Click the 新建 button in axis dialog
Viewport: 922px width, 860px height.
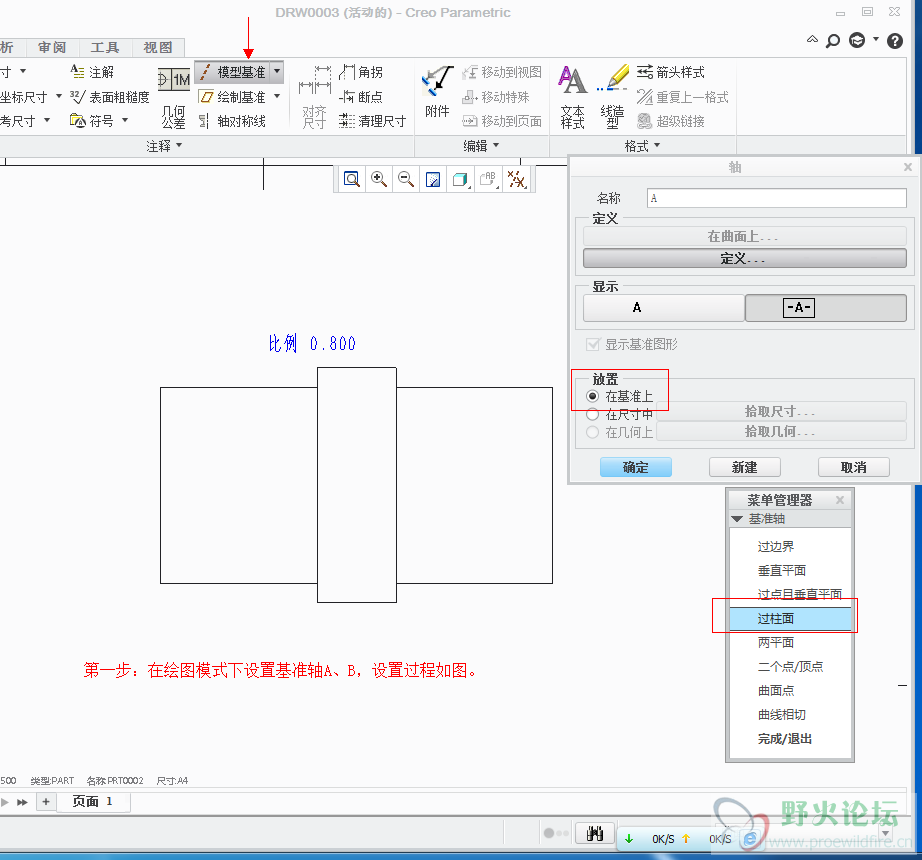[744, 467]
